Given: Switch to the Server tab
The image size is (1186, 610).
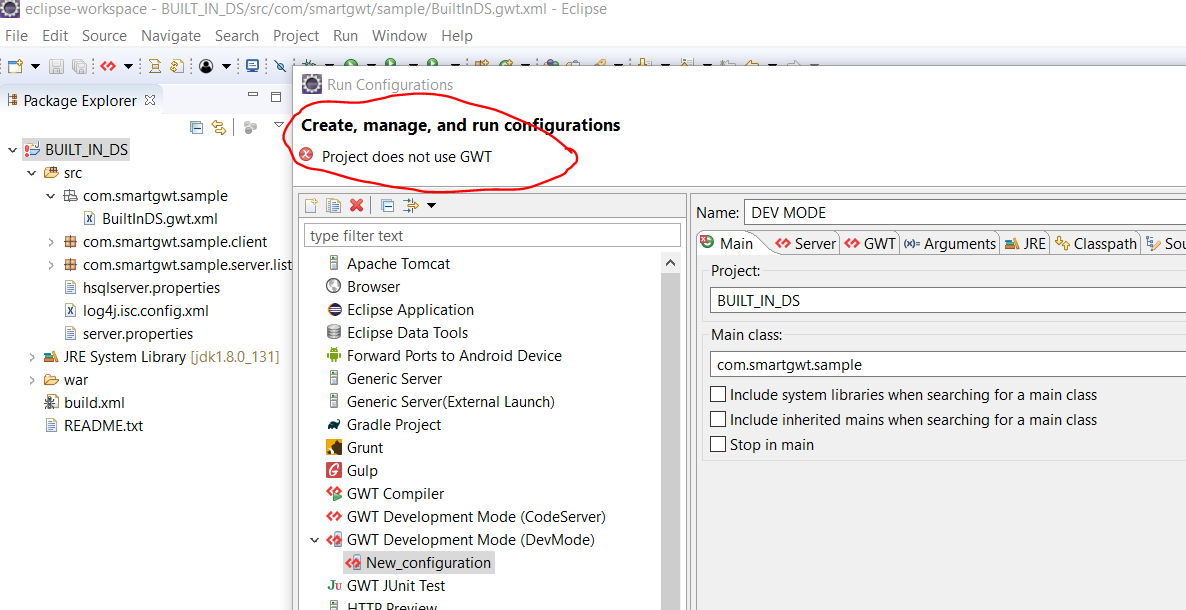Looking at the screenshot, I should (806, 243).
